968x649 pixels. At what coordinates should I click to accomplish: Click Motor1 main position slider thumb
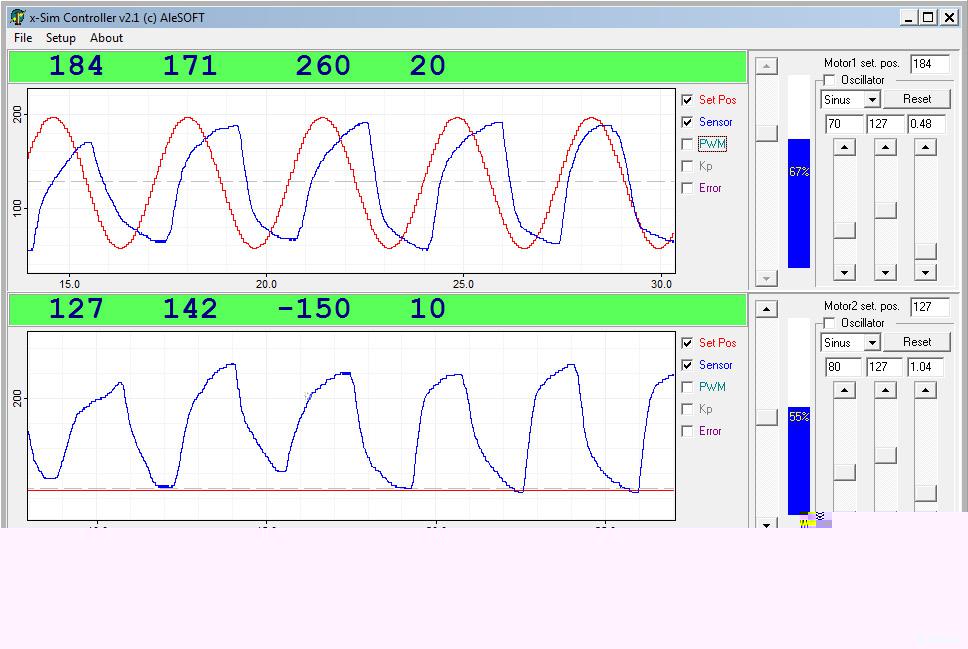point(766,133)
